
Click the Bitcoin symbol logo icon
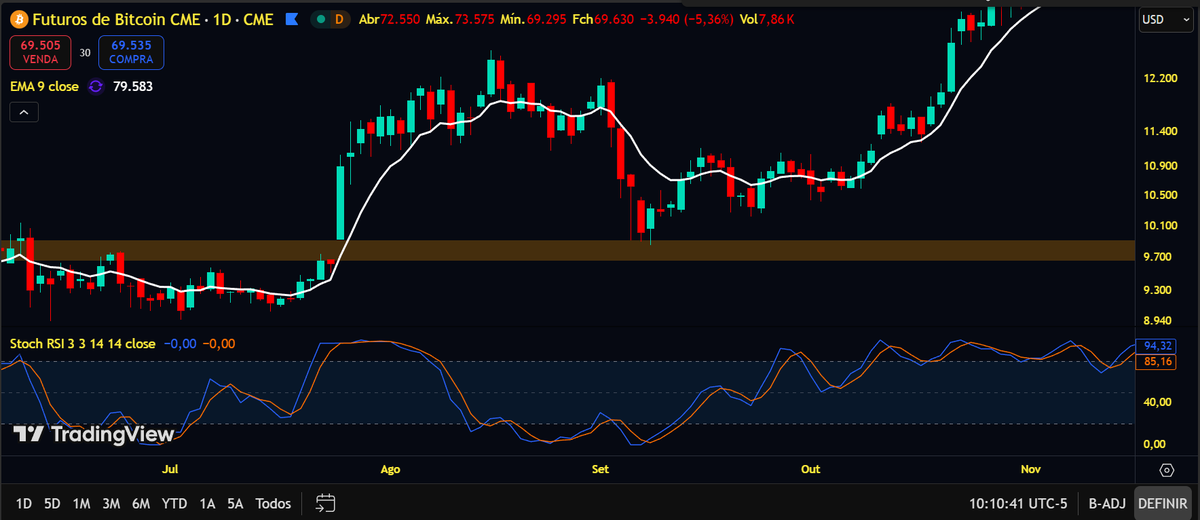pyautogui.click(x=20, y=19)
